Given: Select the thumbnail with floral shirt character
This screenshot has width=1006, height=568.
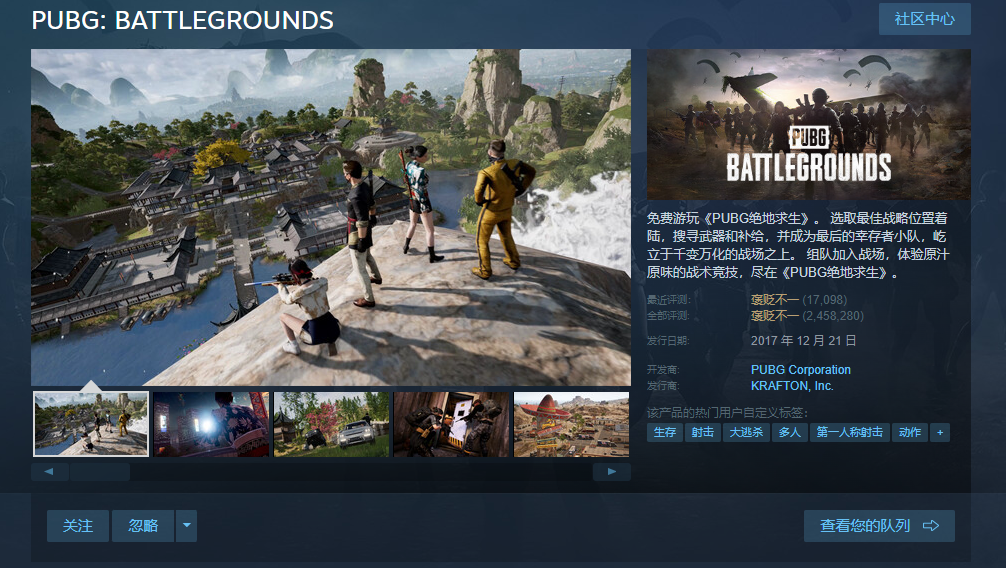Looking at the screenshot, I should (211, 424).
